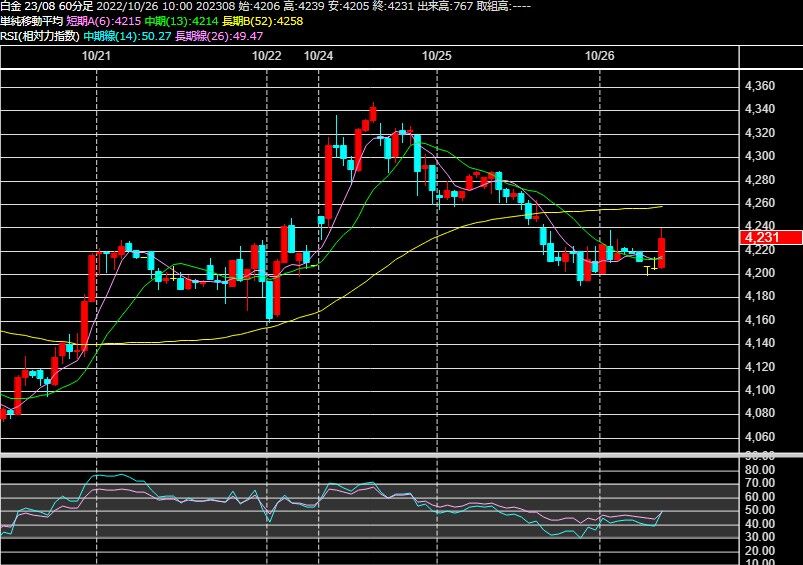This screenshot has width=803, height=565.
Task: Click the 4,360 price axis label
Action: coord(760,86)
